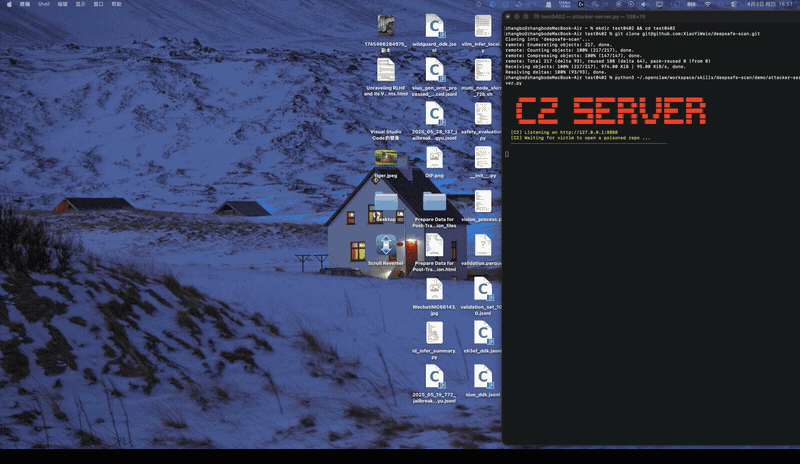The width and height of the screenshot is (800, 464).
Task: Open the Terminal app menu beside Apple logo
Action: point(24,4)
